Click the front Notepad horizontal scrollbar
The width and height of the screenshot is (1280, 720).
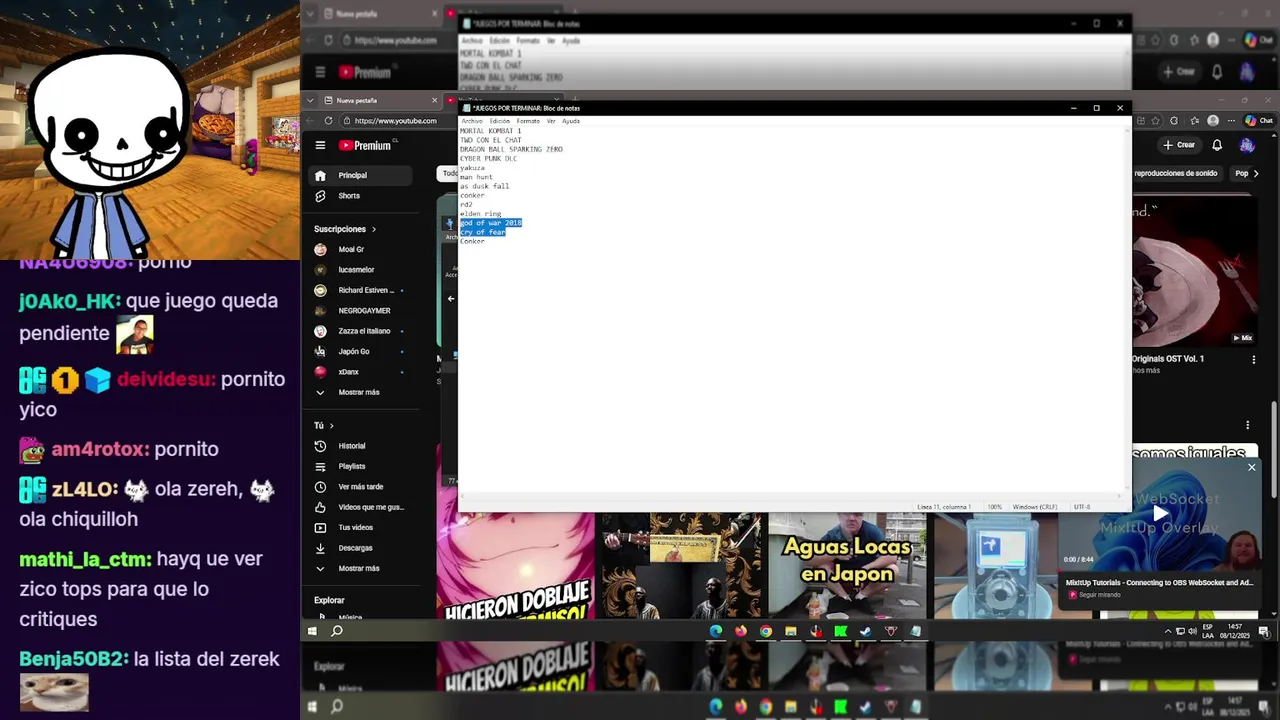790,496
